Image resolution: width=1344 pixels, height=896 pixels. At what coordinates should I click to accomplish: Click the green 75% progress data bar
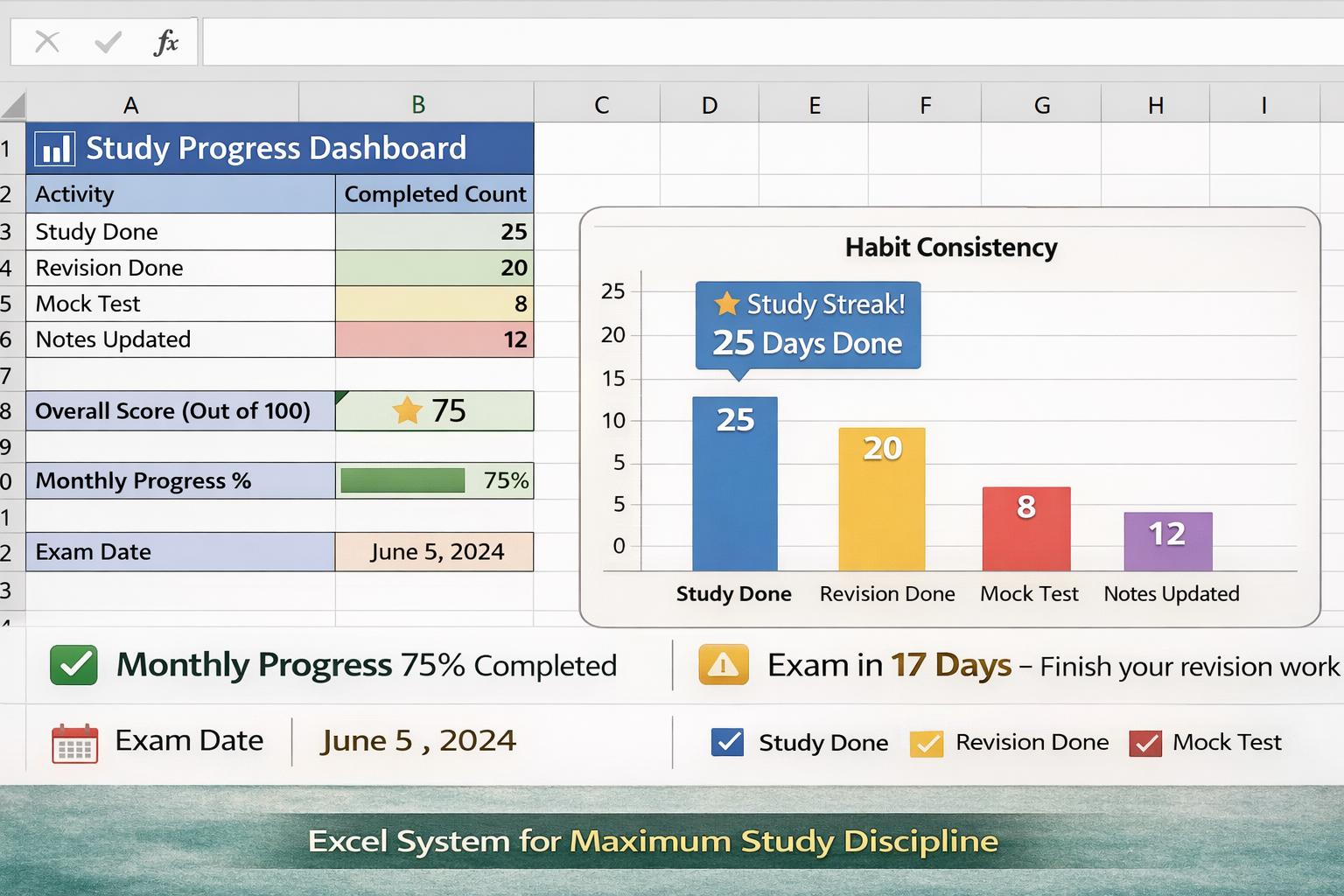(x=402, y=480)
